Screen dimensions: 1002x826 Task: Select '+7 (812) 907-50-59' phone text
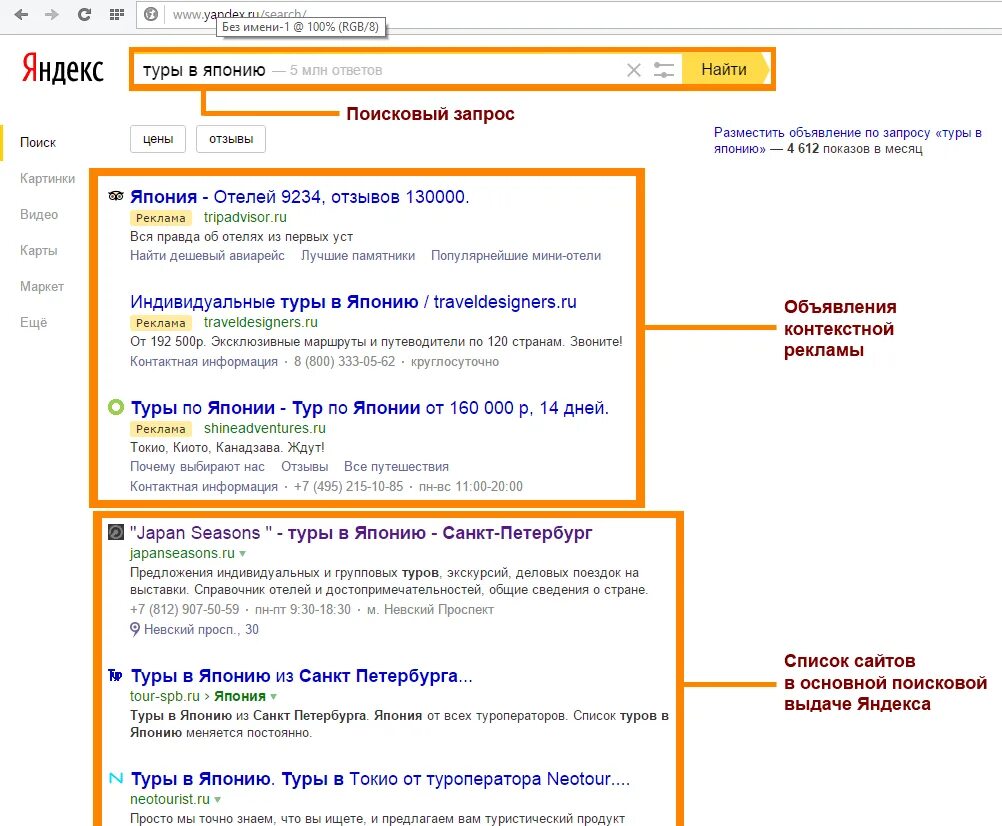[185, 609]
